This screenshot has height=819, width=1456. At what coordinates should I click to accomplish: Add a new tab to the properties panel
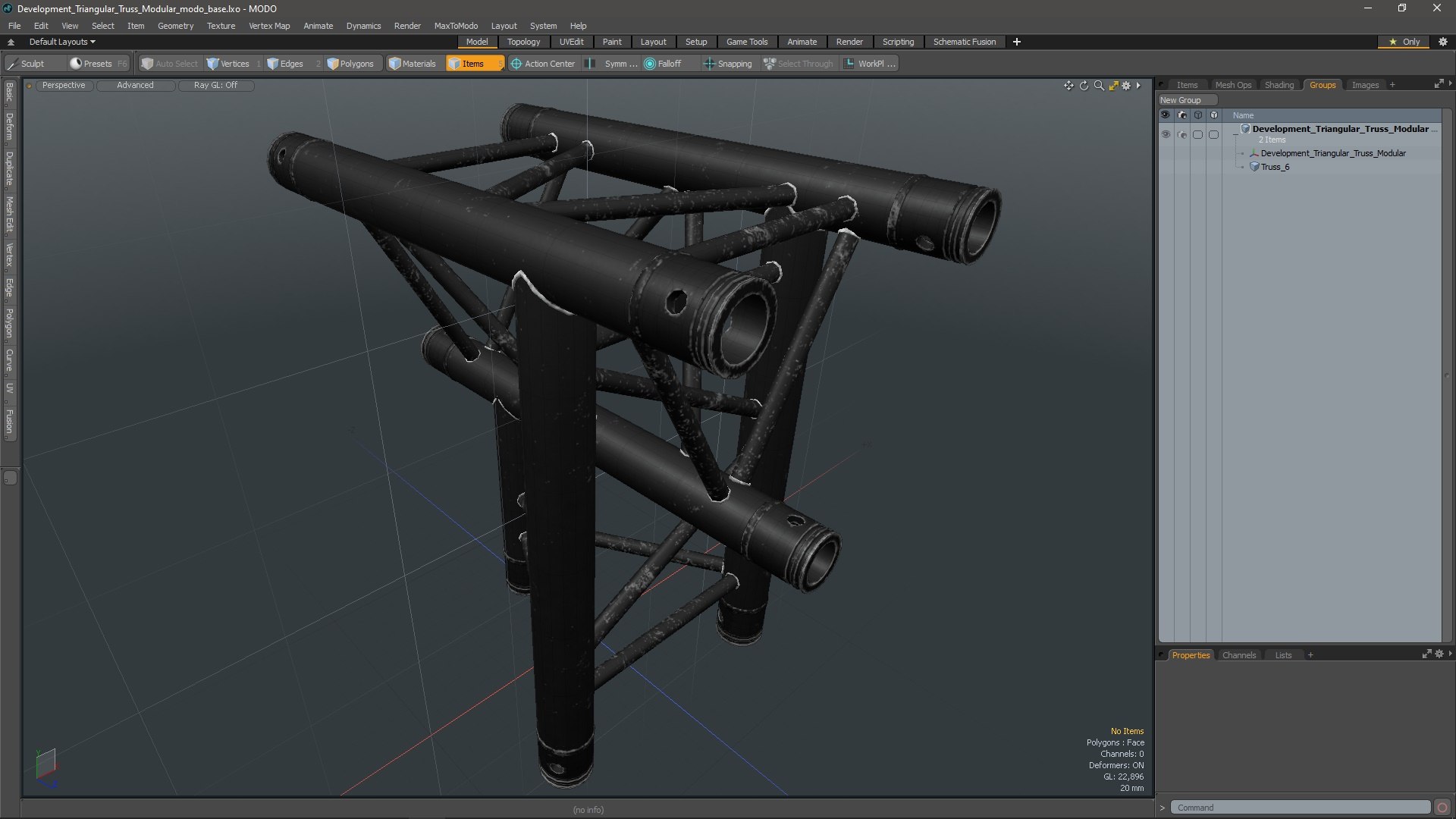(1310, 655)
